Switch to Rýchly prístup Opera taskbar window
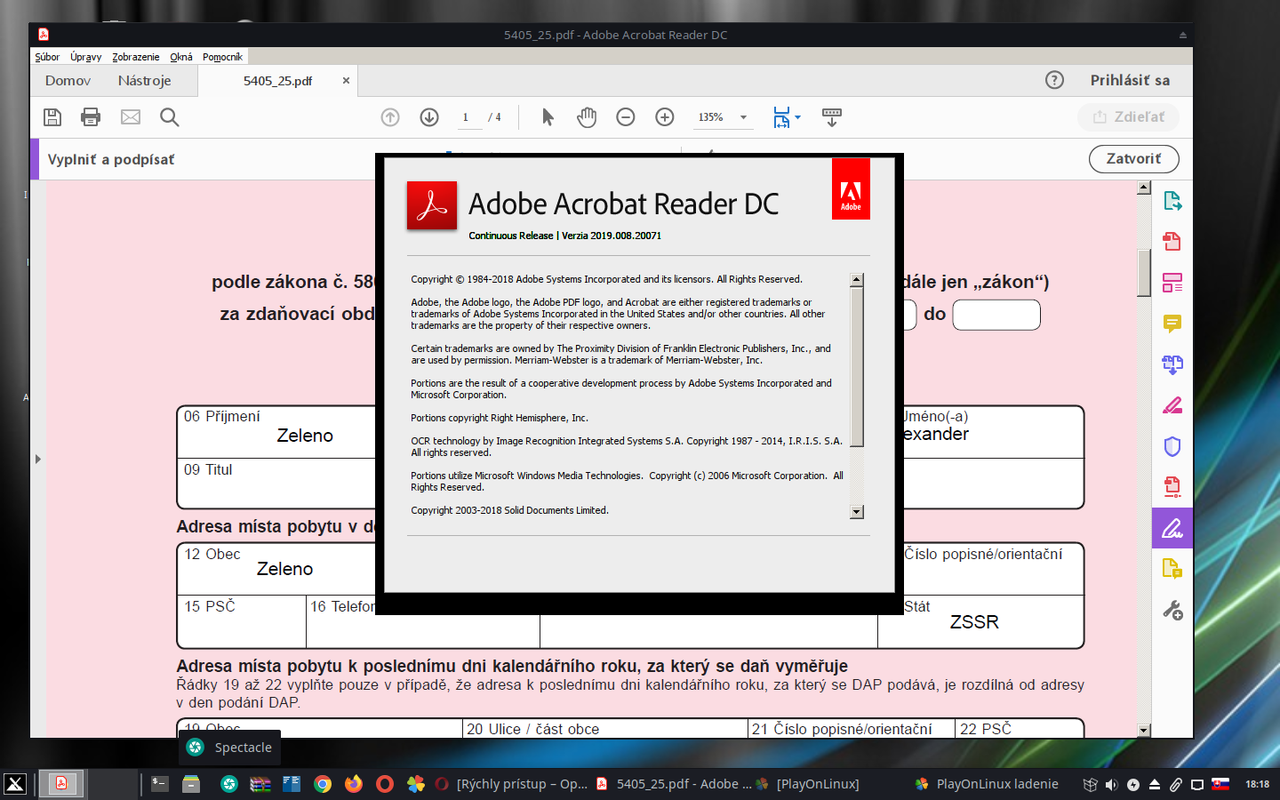The image size is (1280, 800). (510, 784)
